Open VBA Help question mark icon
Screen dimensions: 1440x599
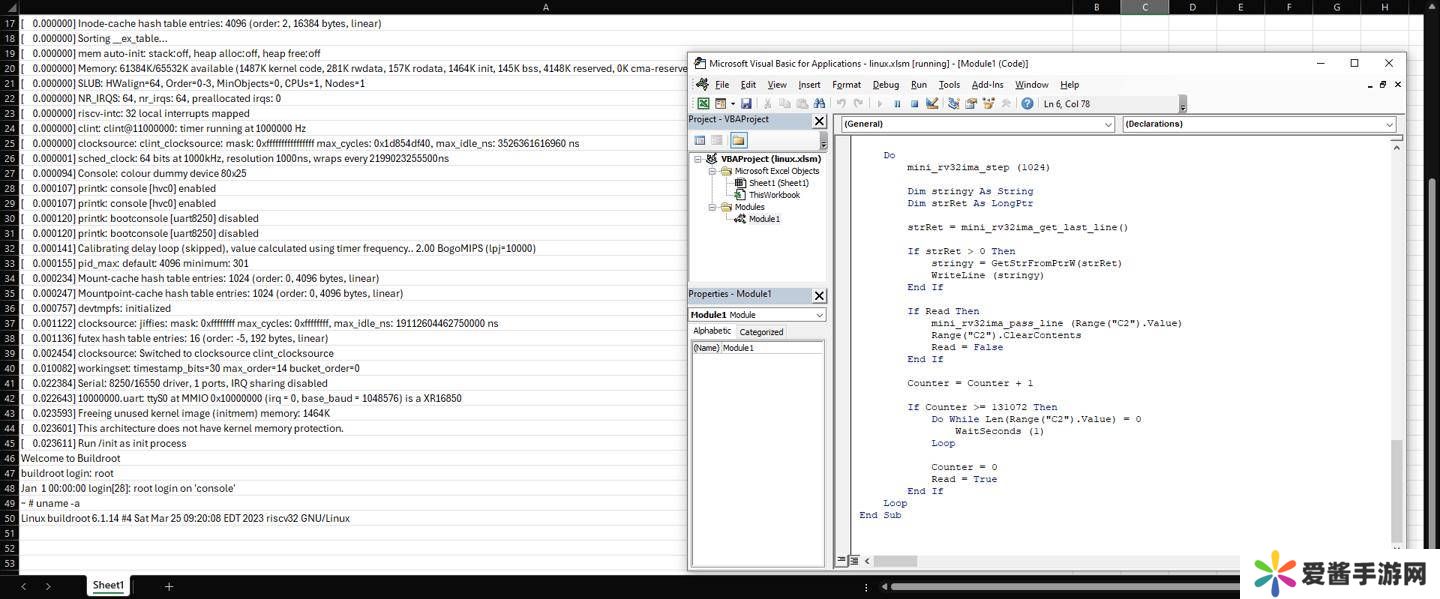click(x=1027, y=104)
